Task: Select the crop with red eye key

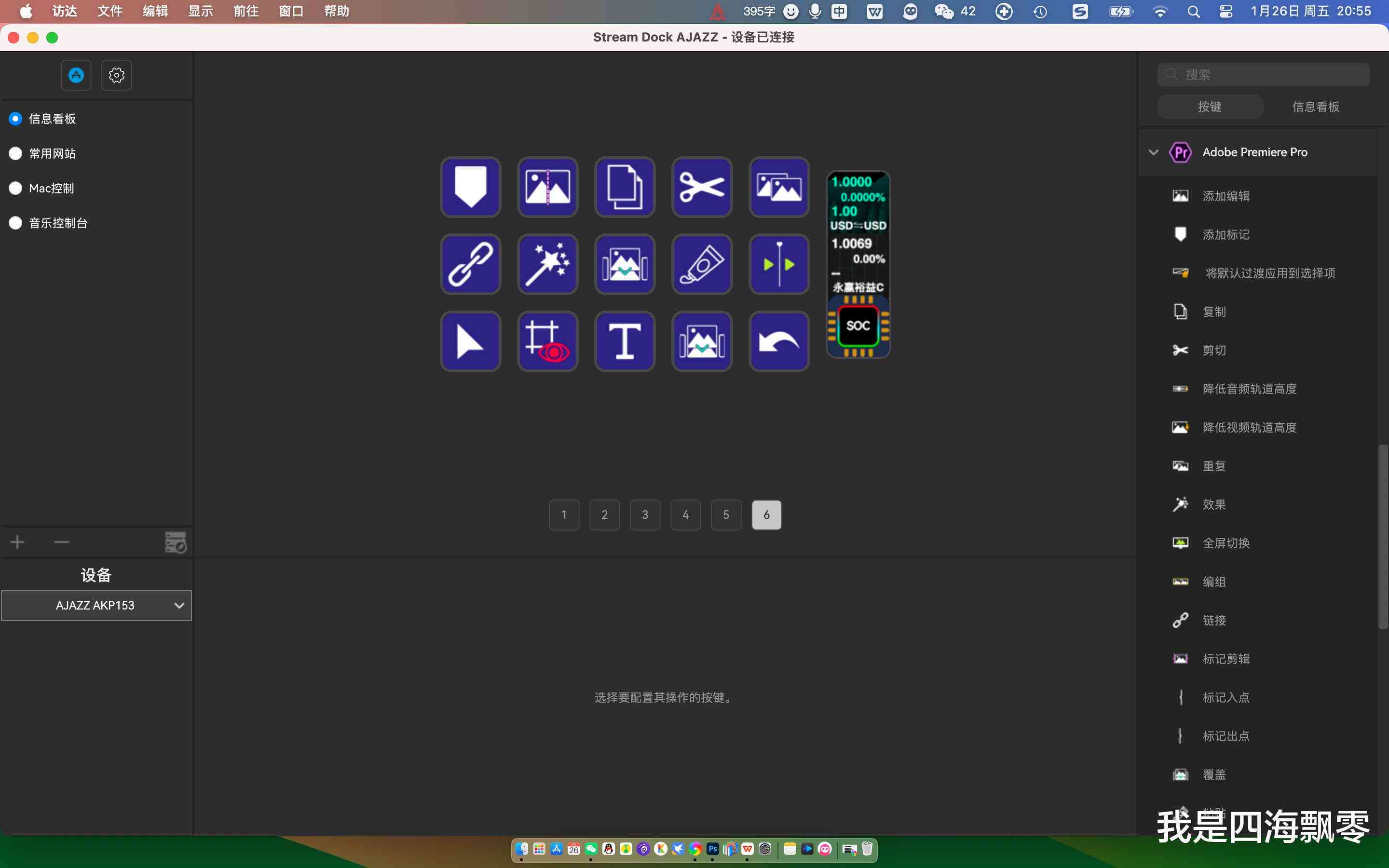Action: 547,341
